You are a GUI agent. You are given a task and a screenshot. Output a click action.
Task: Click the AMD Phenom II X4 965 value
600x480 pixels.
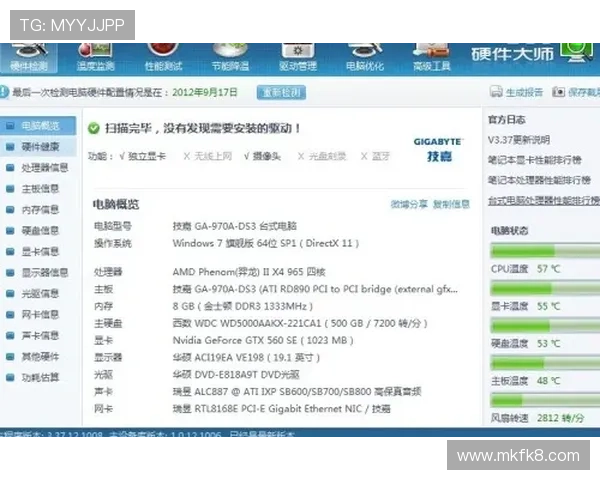pos(249,272)
